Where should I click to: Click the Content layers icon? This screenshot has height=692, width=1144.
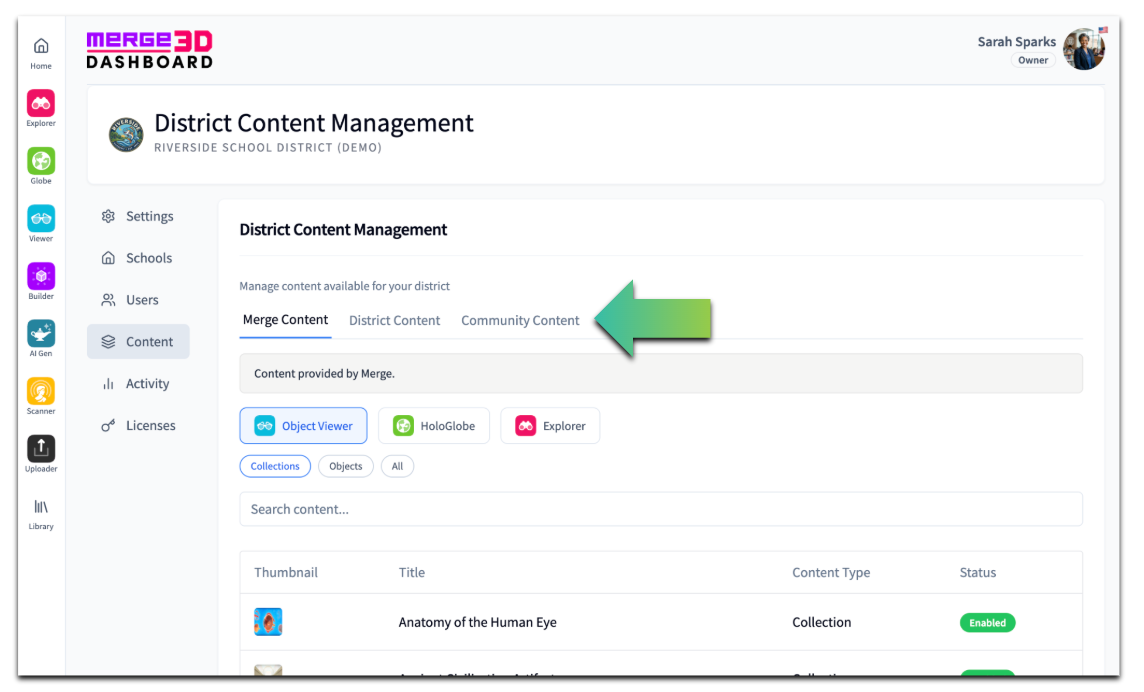(x=108, y=342)
